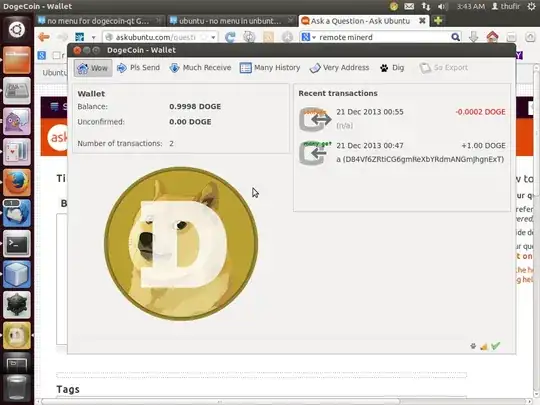Click the browser back arrow button

click(x=44, y=37)
